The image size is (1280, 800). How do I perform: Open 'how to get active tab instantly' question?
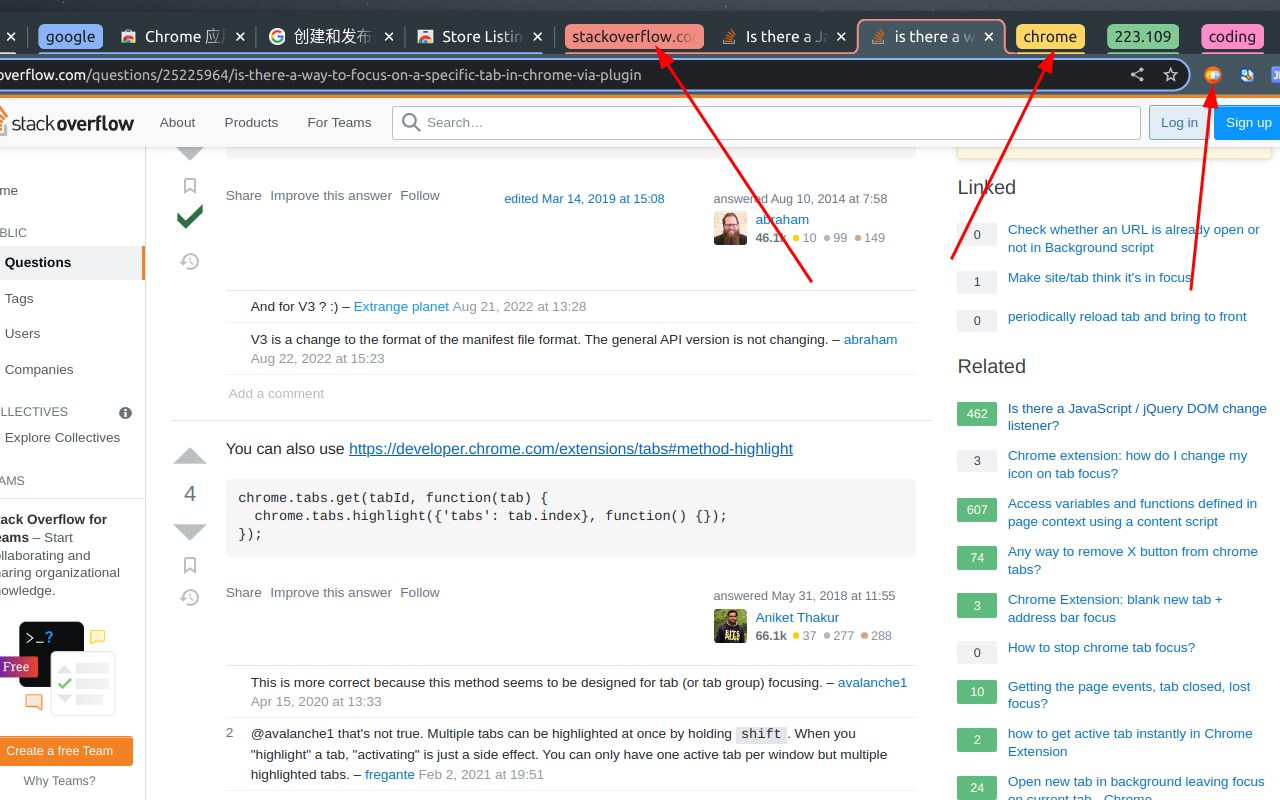coord(1130,743)
